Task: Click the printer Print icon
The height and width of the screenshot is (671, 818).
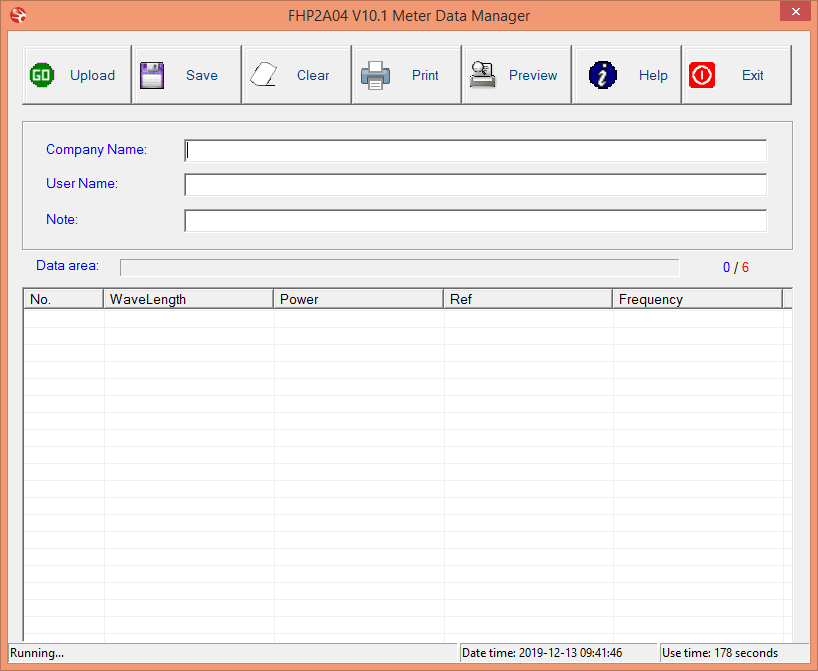Action: coord(375,76)
